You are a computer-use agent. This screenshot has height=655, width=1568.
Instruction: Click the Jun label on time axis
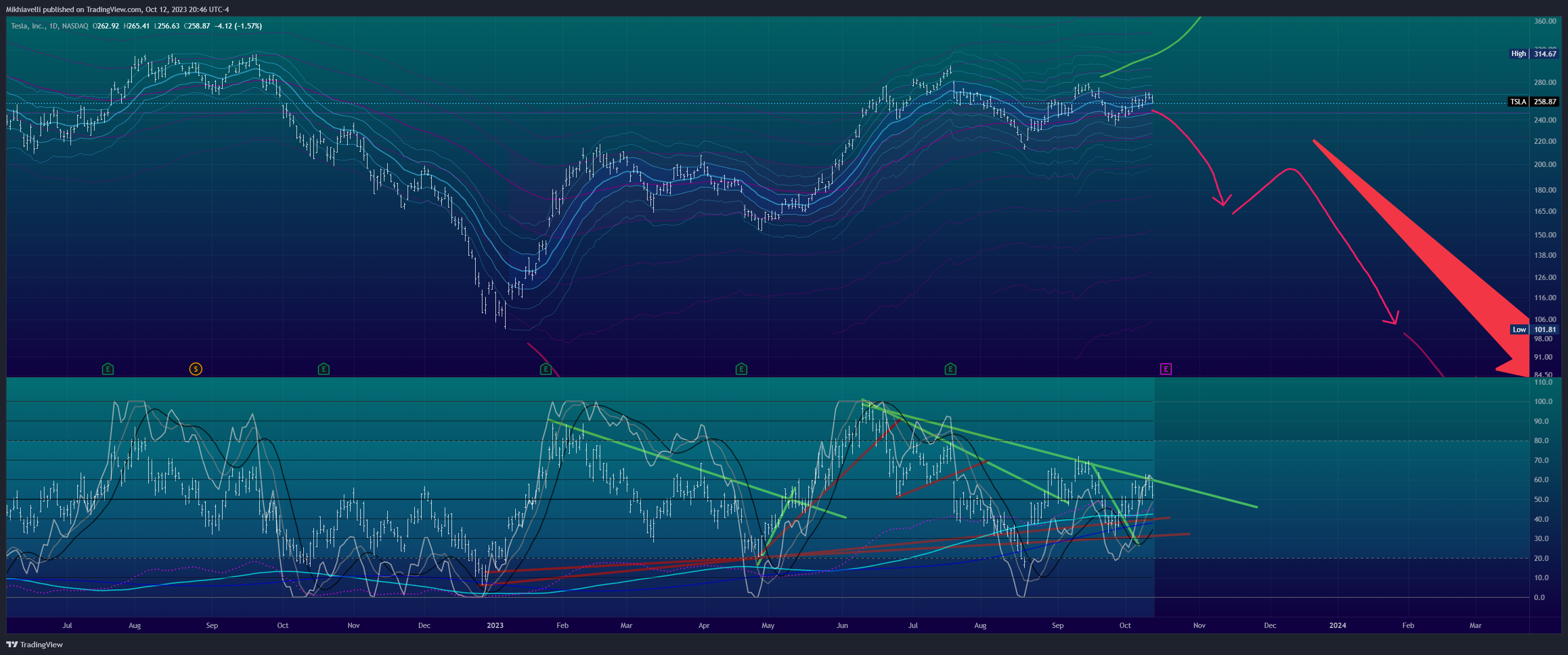tap(842, 625)
